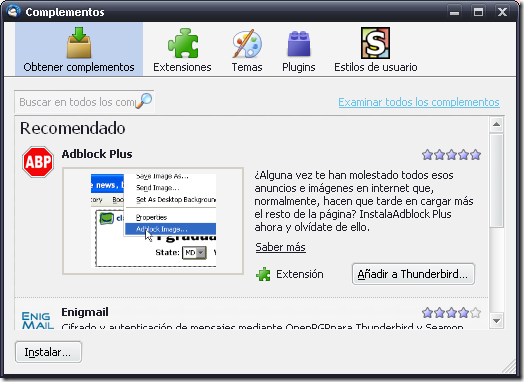Click the Recomendado heading

click(73, 128)
